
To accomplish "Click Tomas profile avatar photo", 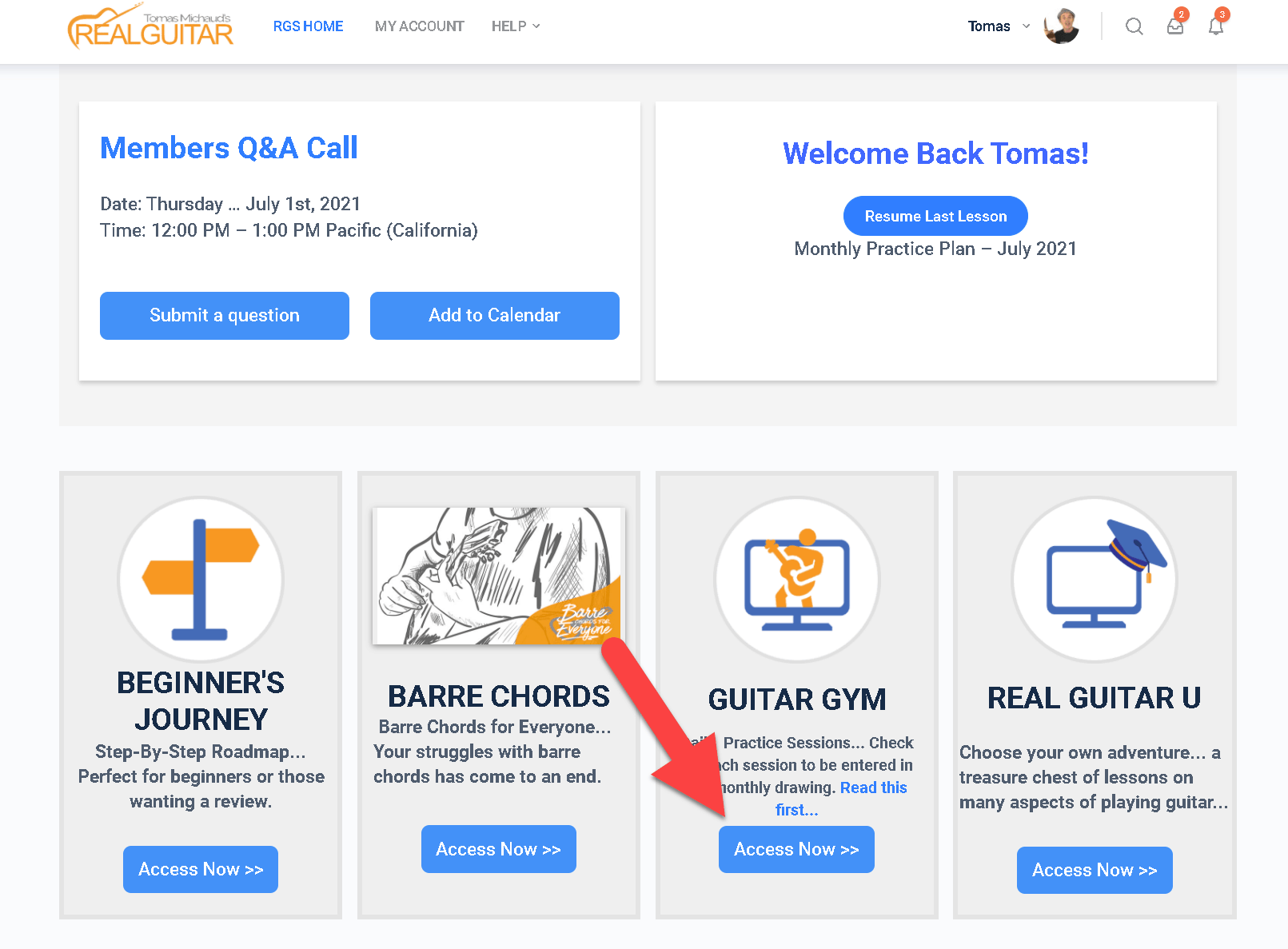I will [x=1062, y=26].
